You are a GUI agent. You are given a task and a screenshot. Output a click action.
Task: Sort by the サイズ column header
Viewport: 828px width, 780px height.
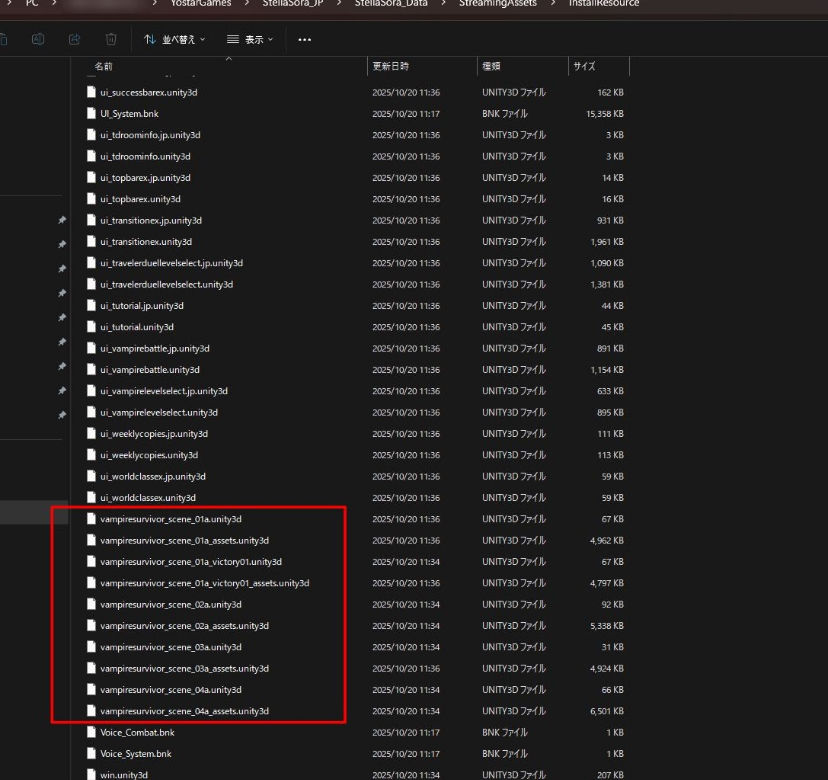[x=584, y=66]
